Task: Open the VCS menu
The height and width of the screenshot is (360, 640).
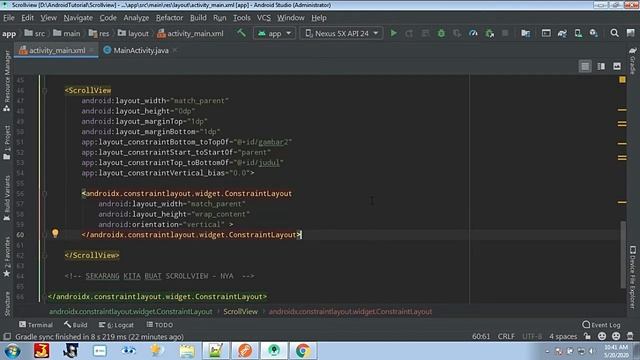Action: click(264, 18)
